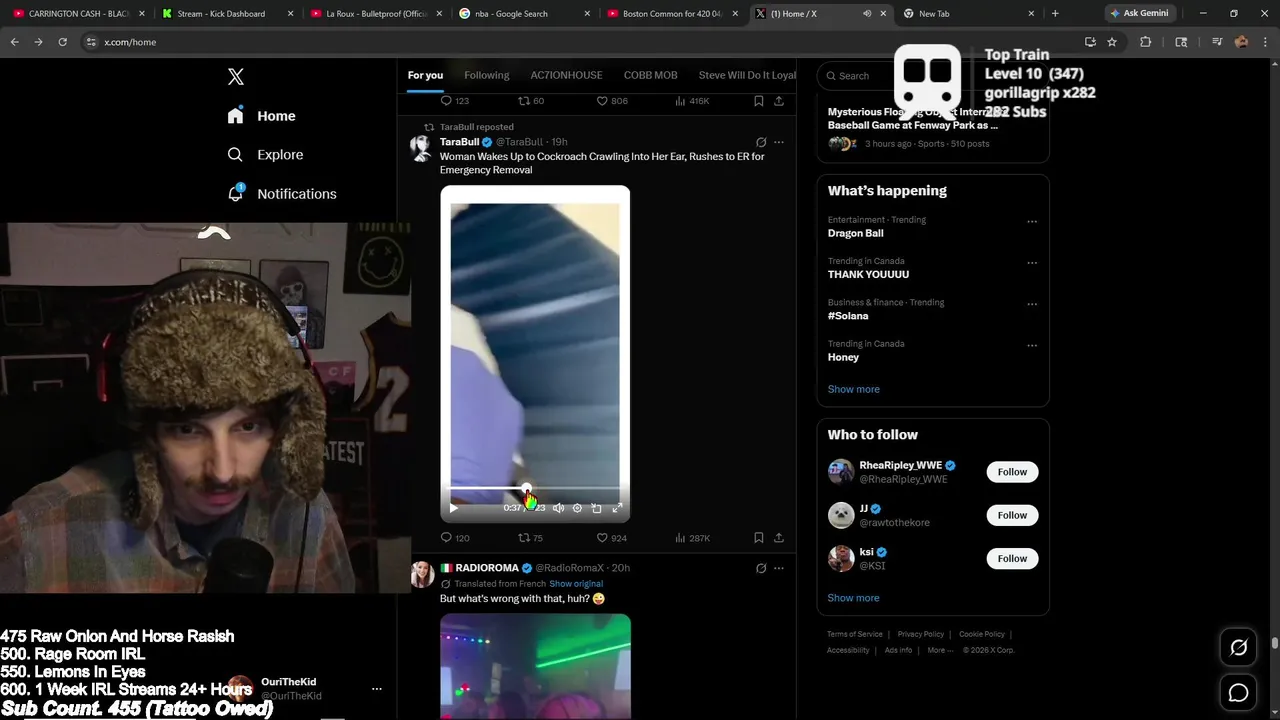Open Explore in the sidebar

pyautogui.click(x=265, y=155)
